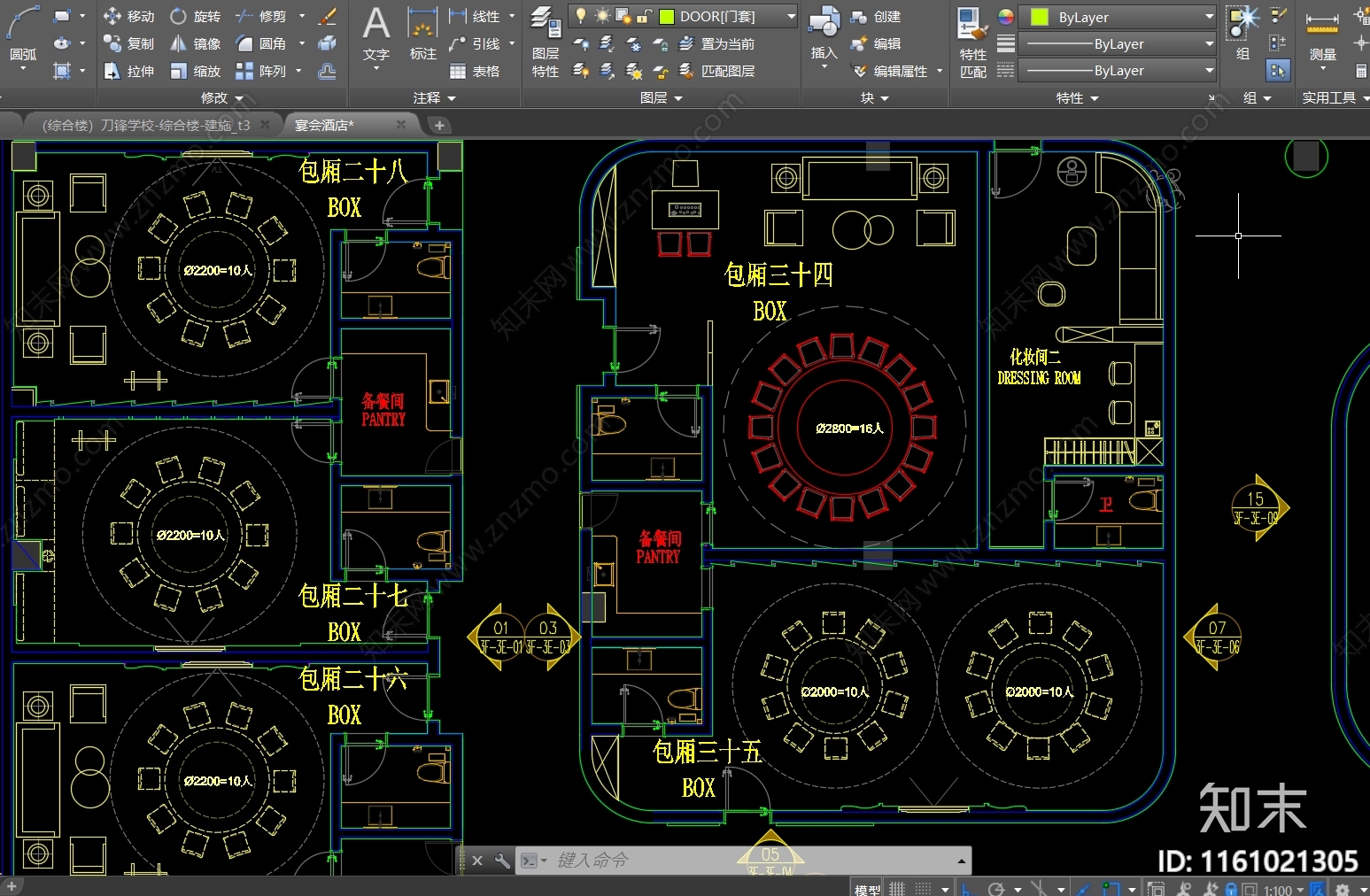This screenshot has height=896, width=1370.
Task: Insert a Table (表格)
Action: pyautogui.click(x=475, y=71)
